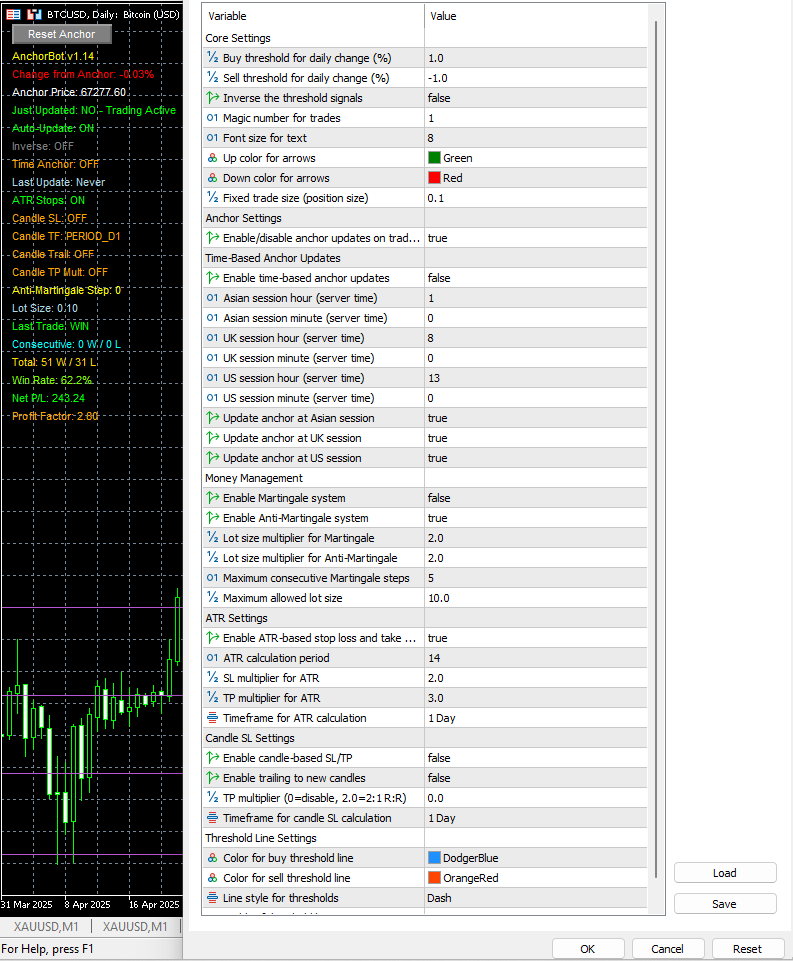The height and width of the screenshot is (961, 793).
Task: Toggle Enable Martingale system value false
Action: [x=536, y=498]
